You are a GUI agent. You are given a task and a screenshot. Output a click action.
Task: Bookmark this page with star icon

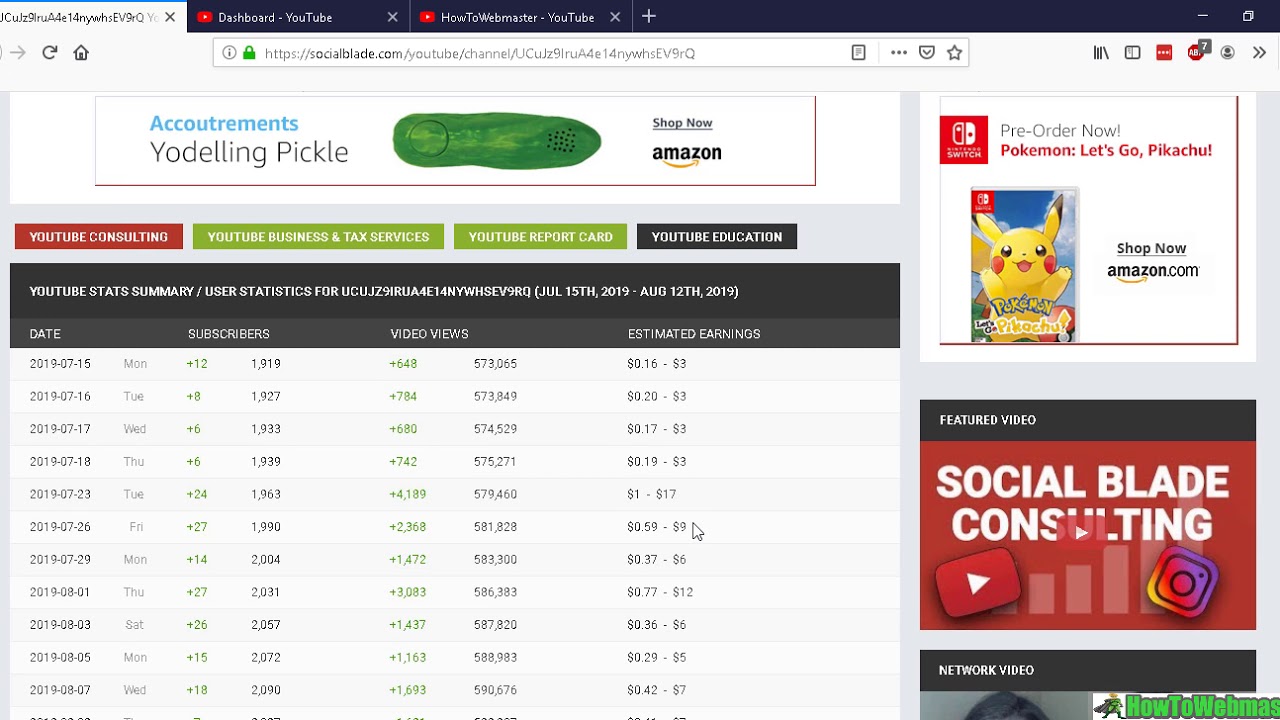[x=955, y=53]
